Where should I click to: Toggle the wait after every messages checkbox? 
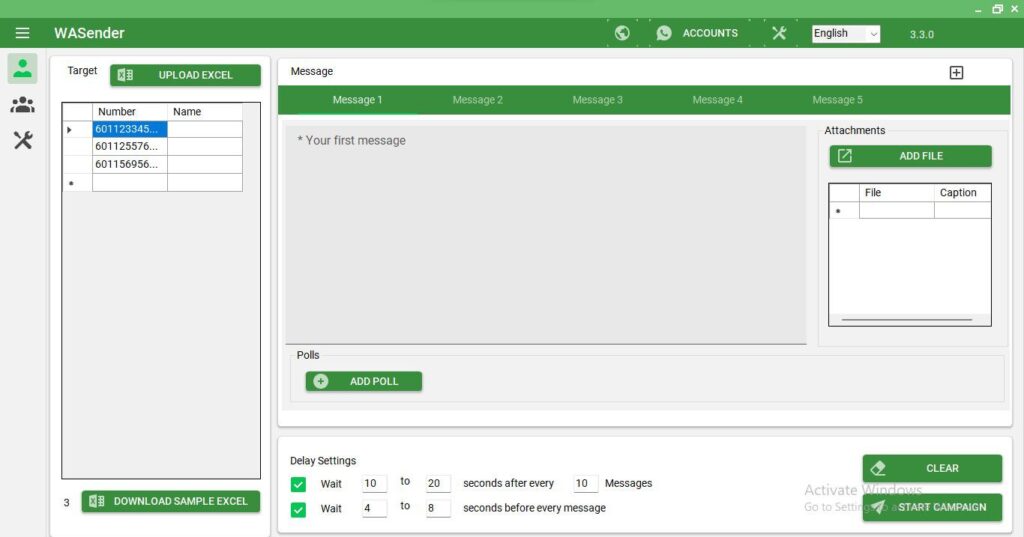click(x=298, y=484)
